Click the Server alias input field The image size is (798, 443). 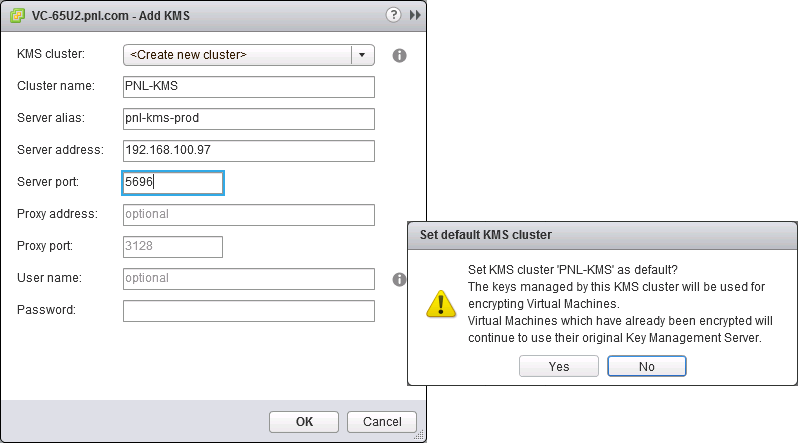click(249, 119)
